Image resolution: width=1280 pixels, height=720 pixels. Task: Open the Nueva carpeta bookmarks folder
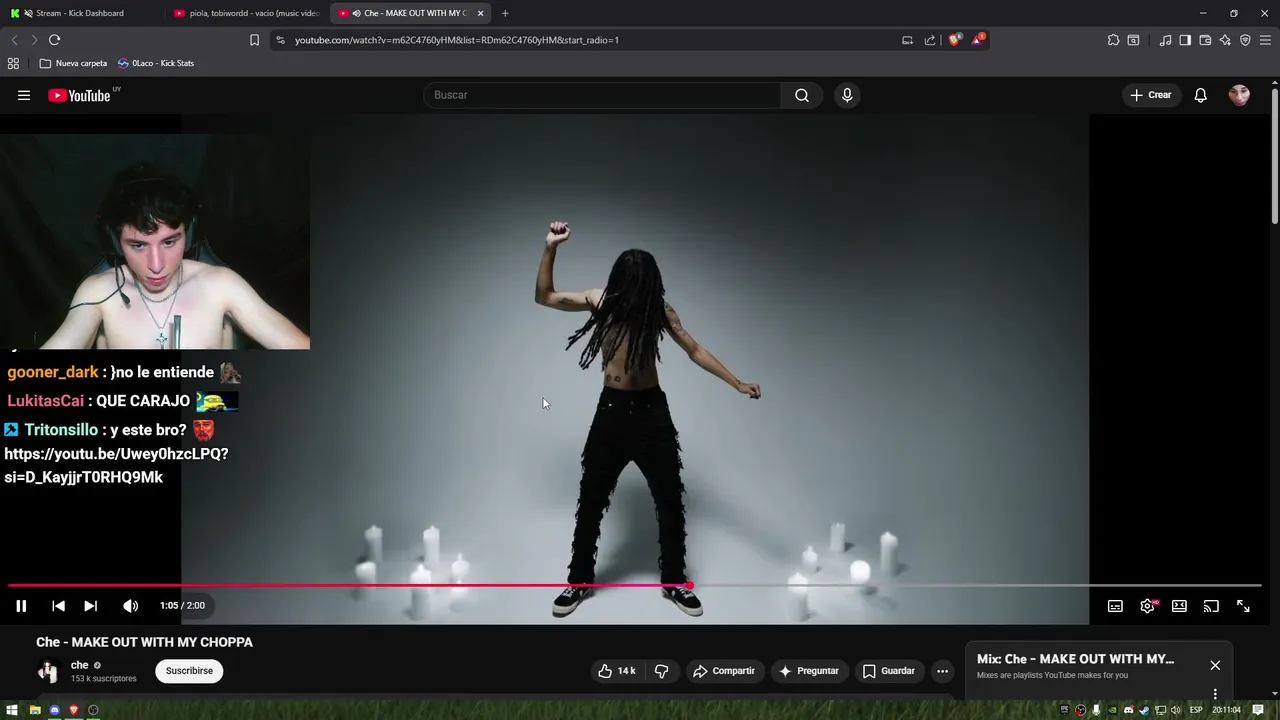tap(73, 63)
